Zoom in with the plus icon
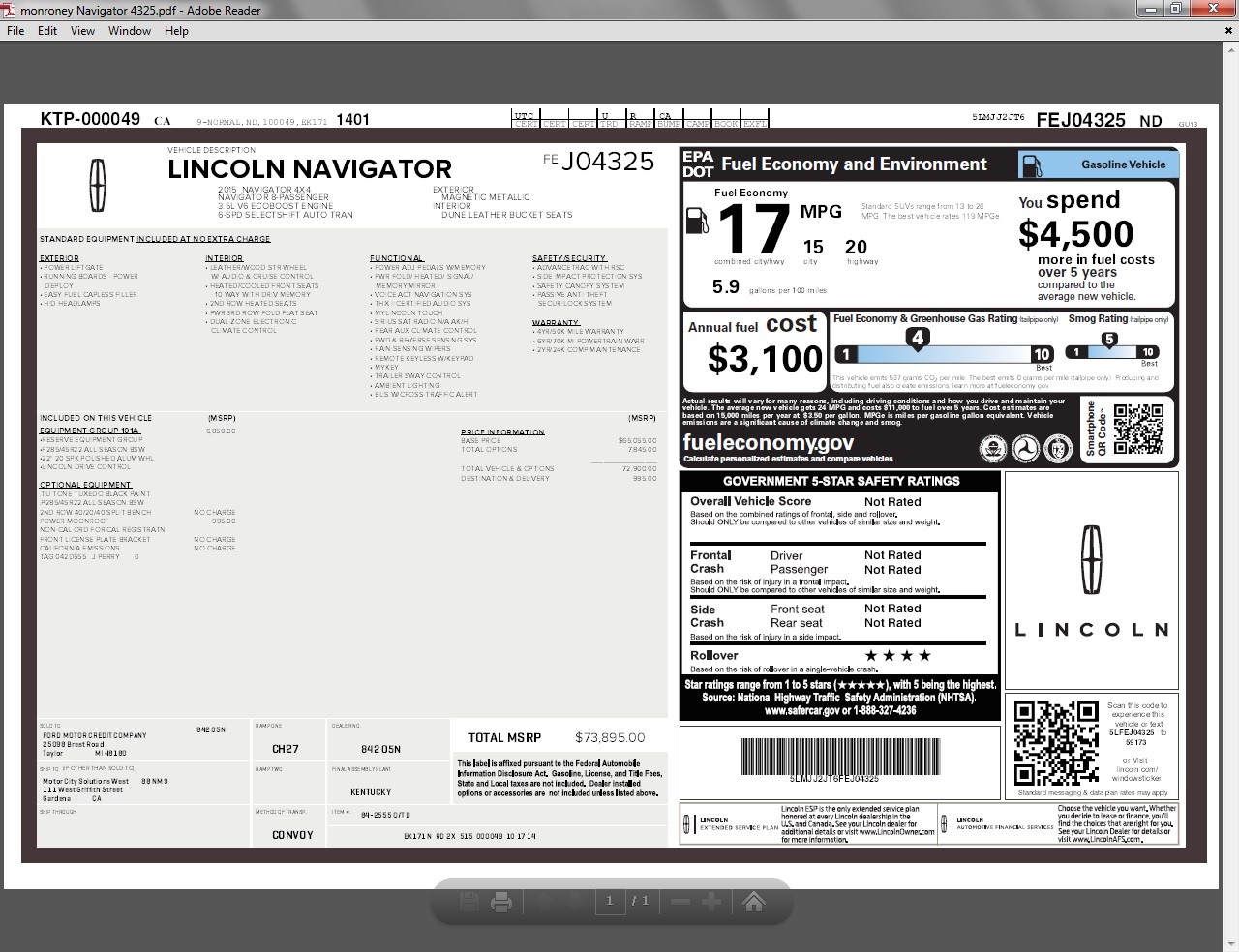 [x=711, y=903]
